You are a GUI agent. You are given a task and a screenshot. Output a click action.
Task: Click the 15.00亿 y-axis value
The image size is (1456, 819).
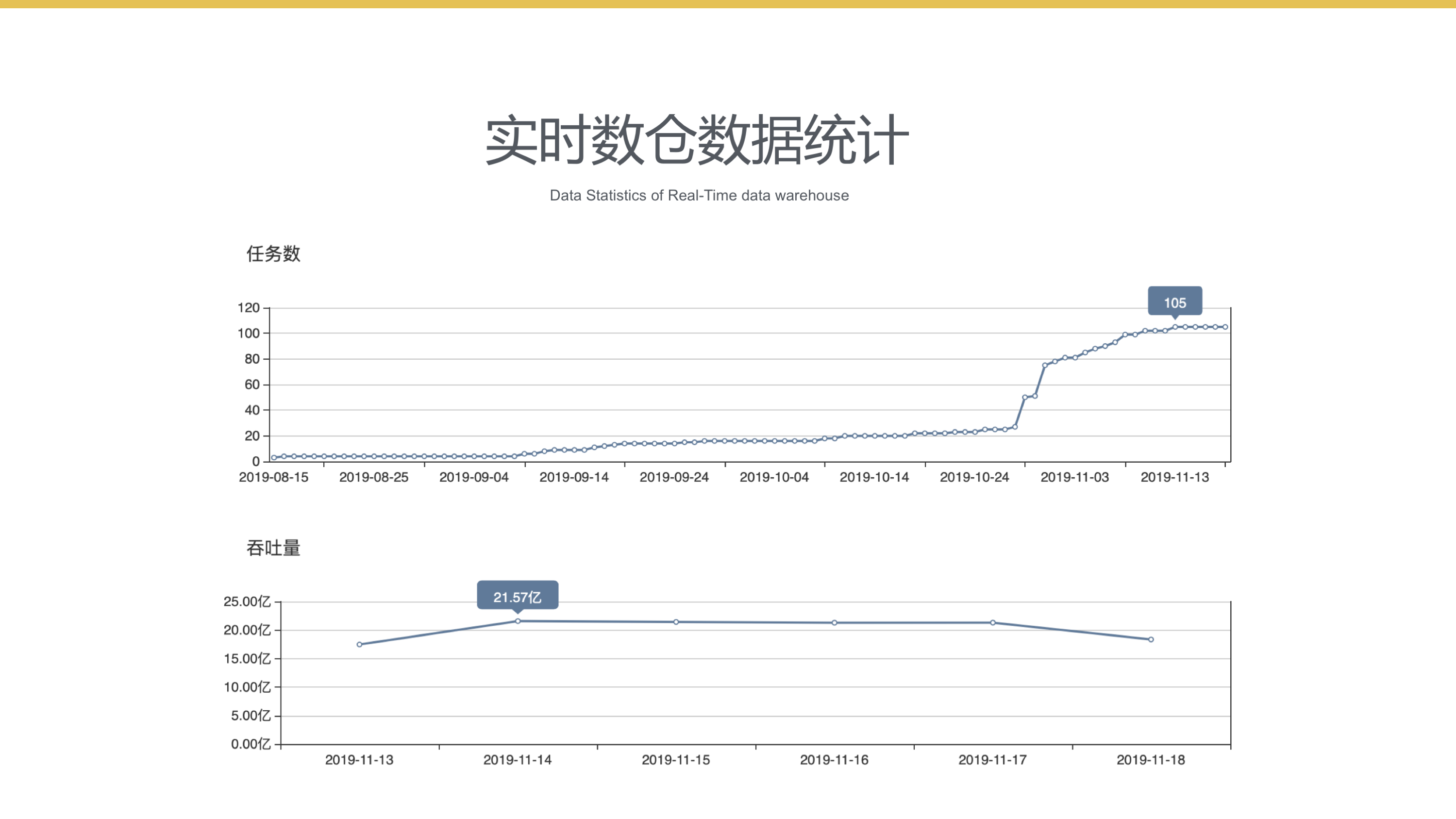(247, 658)
